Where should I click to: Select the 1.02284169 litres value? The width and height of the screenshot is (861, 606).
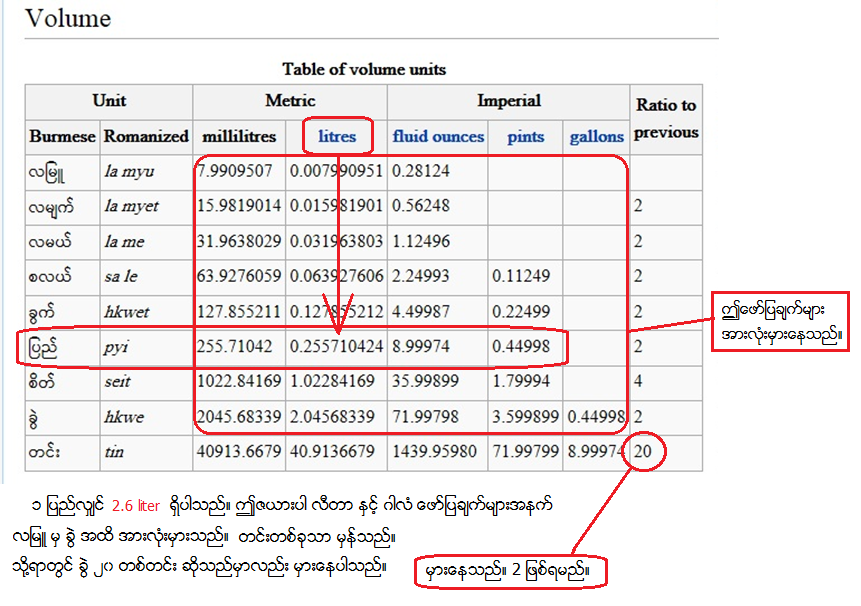pos(332,381)
